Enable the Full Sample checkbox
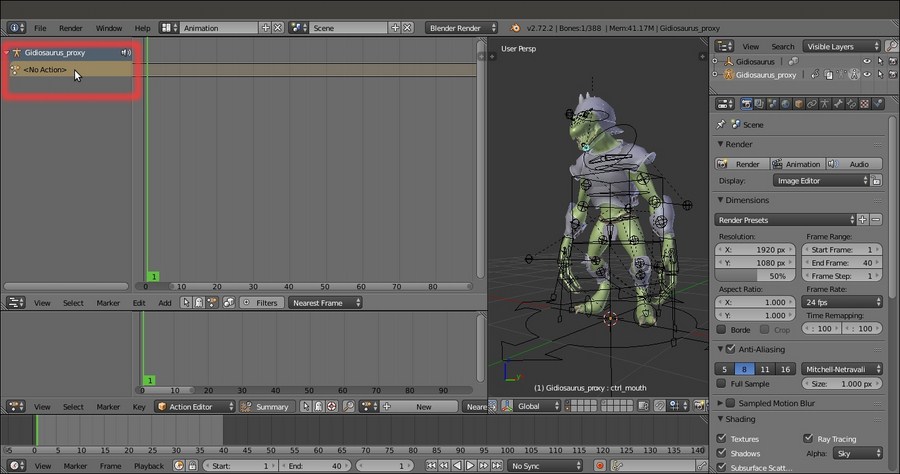The width and height of the screenshot is (900, 474). (721, 383)
